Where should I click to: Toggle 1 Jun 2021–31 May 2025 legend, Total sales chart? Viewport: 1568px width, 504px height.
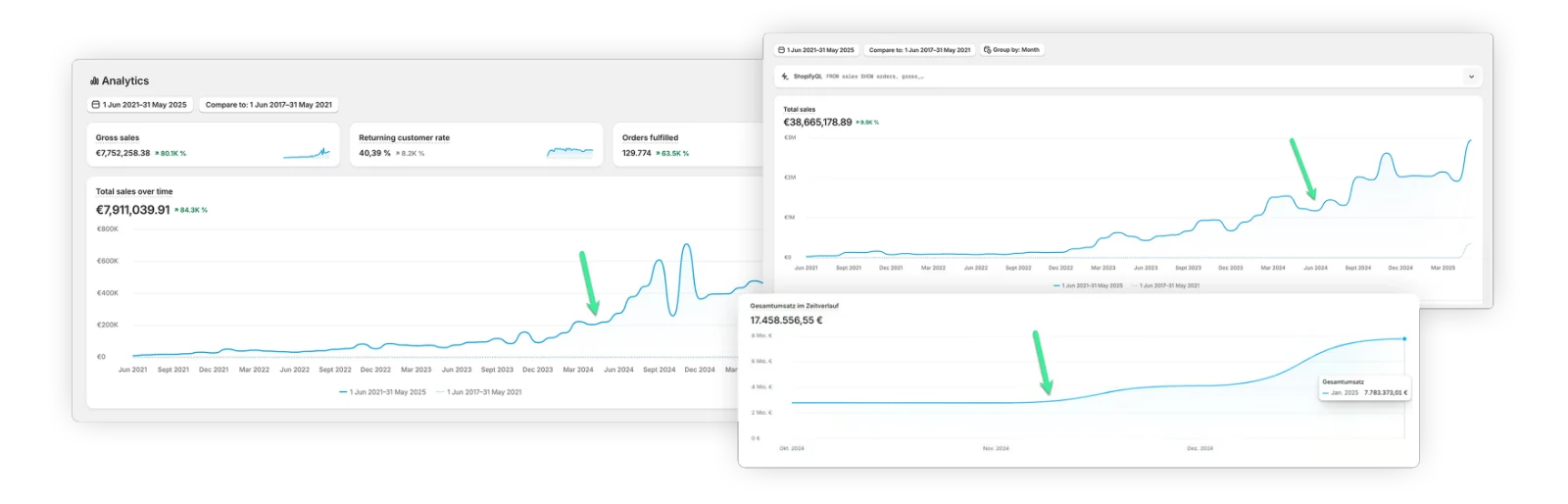(1088, 286)
